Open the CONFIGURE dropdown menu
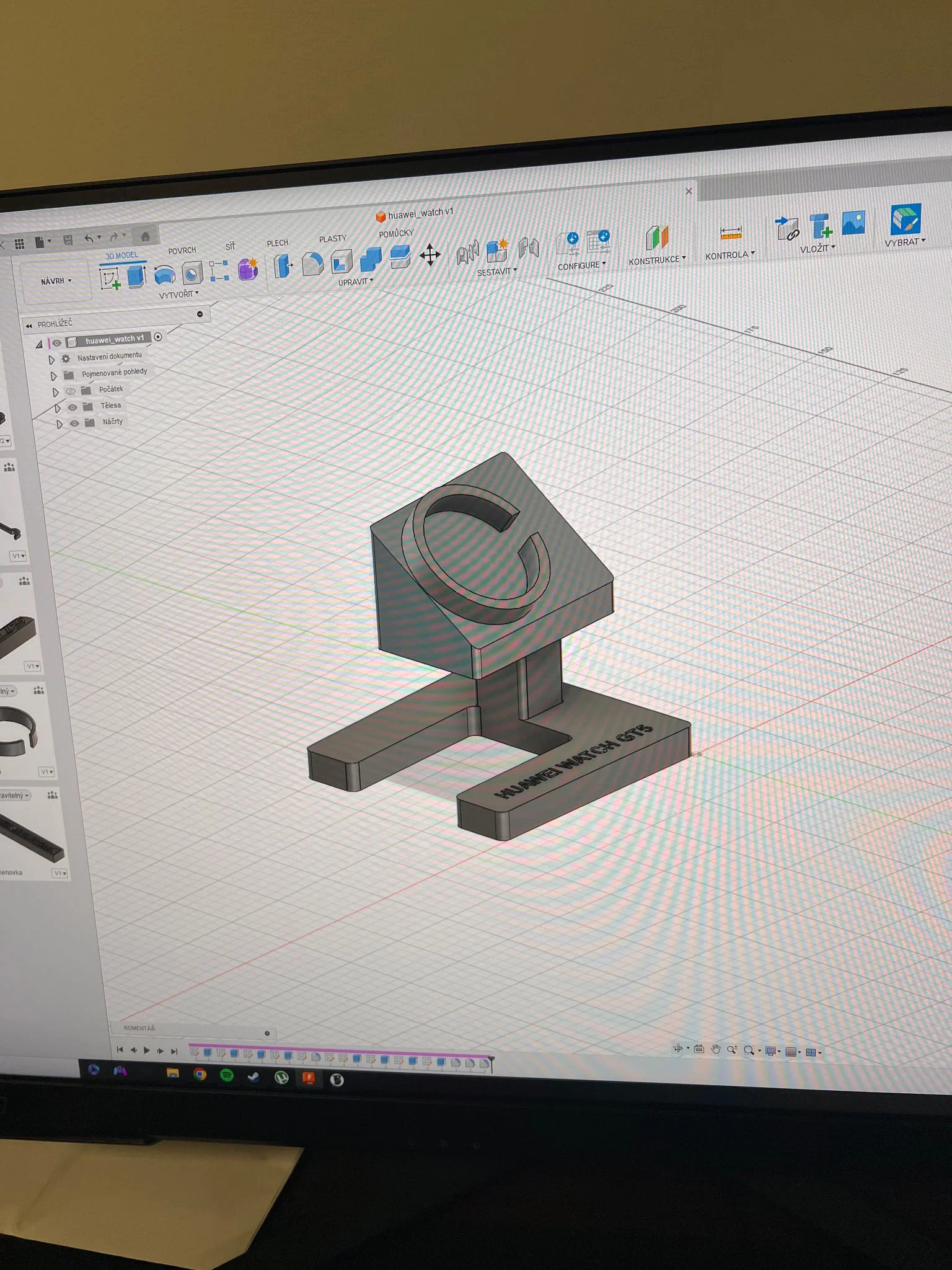The height and width of the screenshot is (1270, 952). (581, 265)
